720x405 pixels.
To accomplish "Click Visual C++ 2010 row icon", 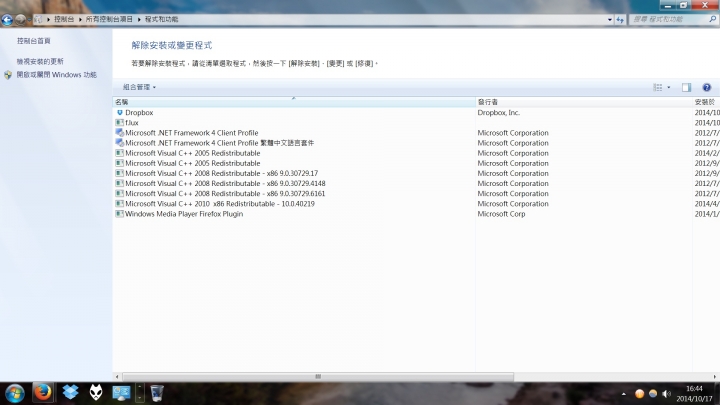I will point(119,203).
